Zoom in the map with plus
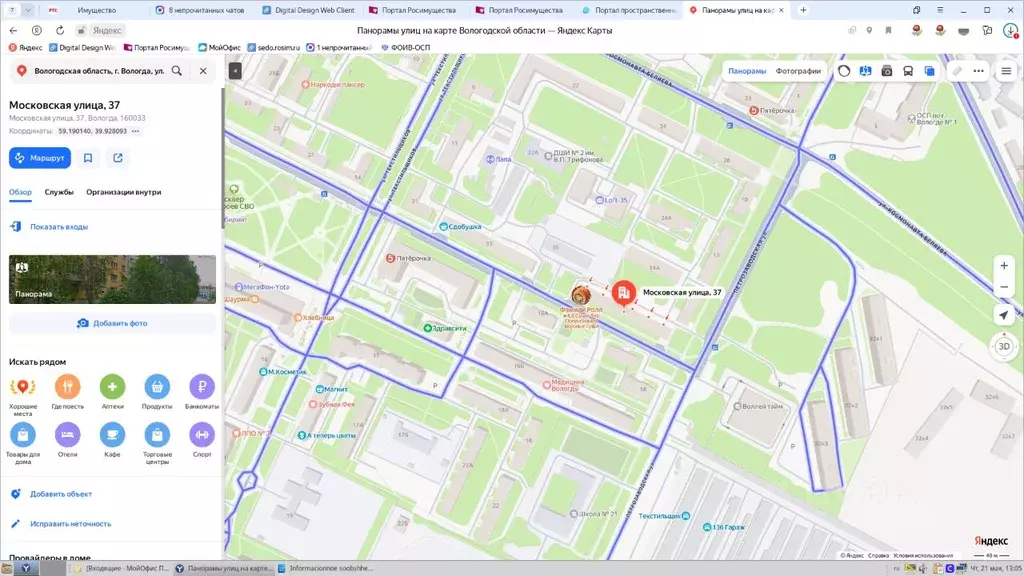Viewport: 1024px width, 576px height. 1004,265
